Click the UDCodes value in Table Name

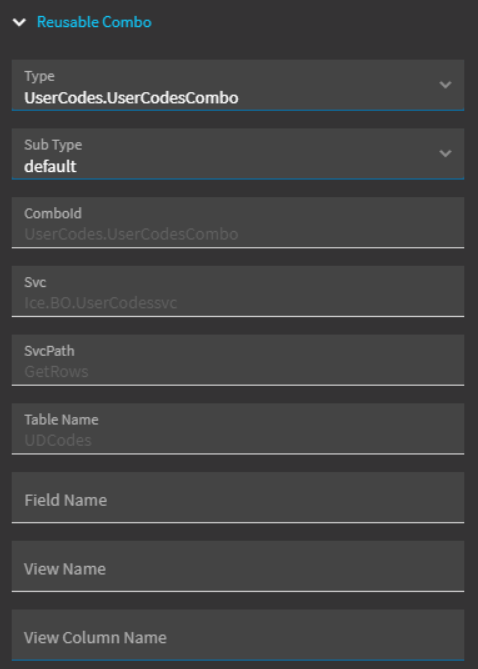[x=58, y=440]
